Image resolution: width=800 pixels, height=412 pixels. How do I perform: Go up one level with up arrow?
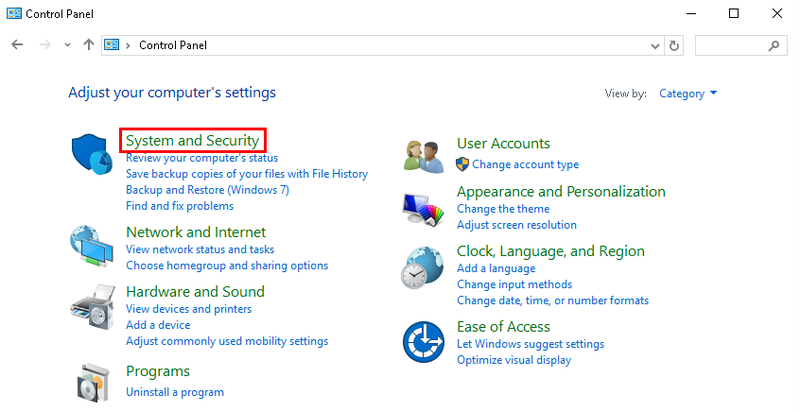89,45
